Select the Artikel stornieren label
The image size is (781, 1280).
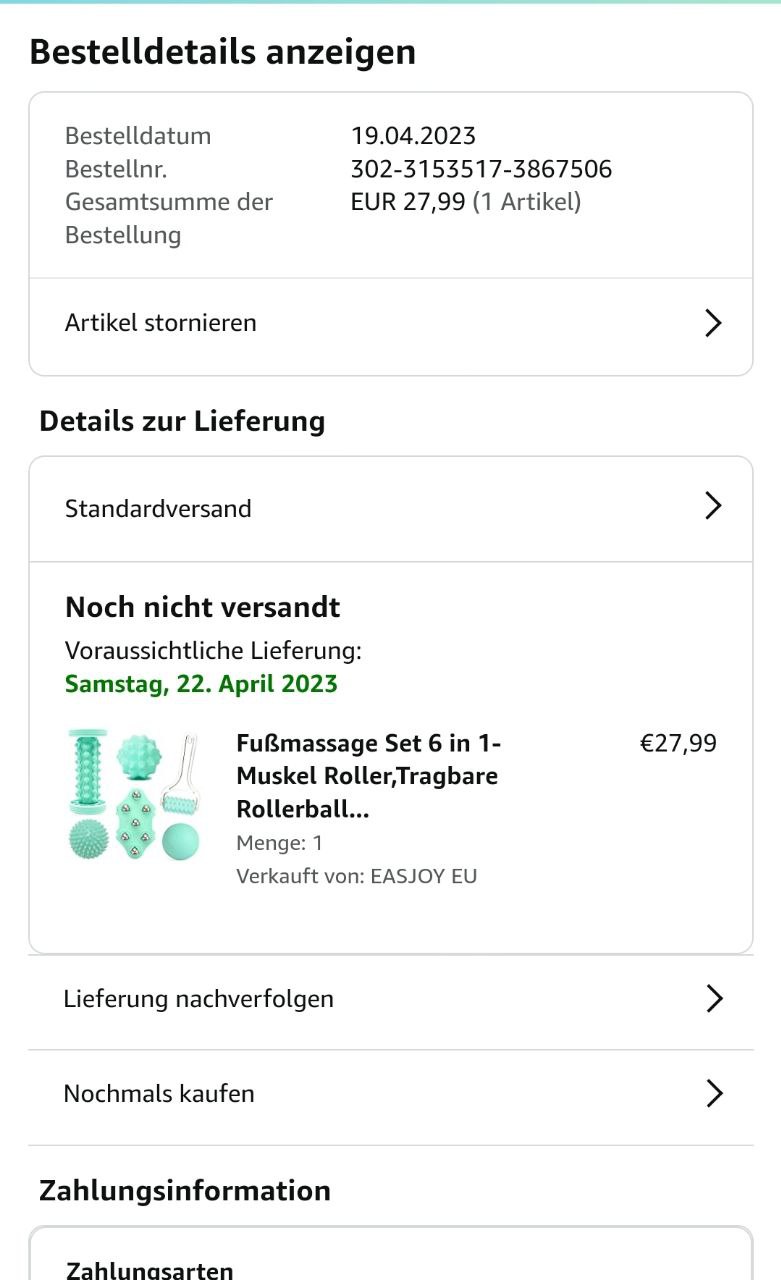pyautogui.click(x=161, y=323)
